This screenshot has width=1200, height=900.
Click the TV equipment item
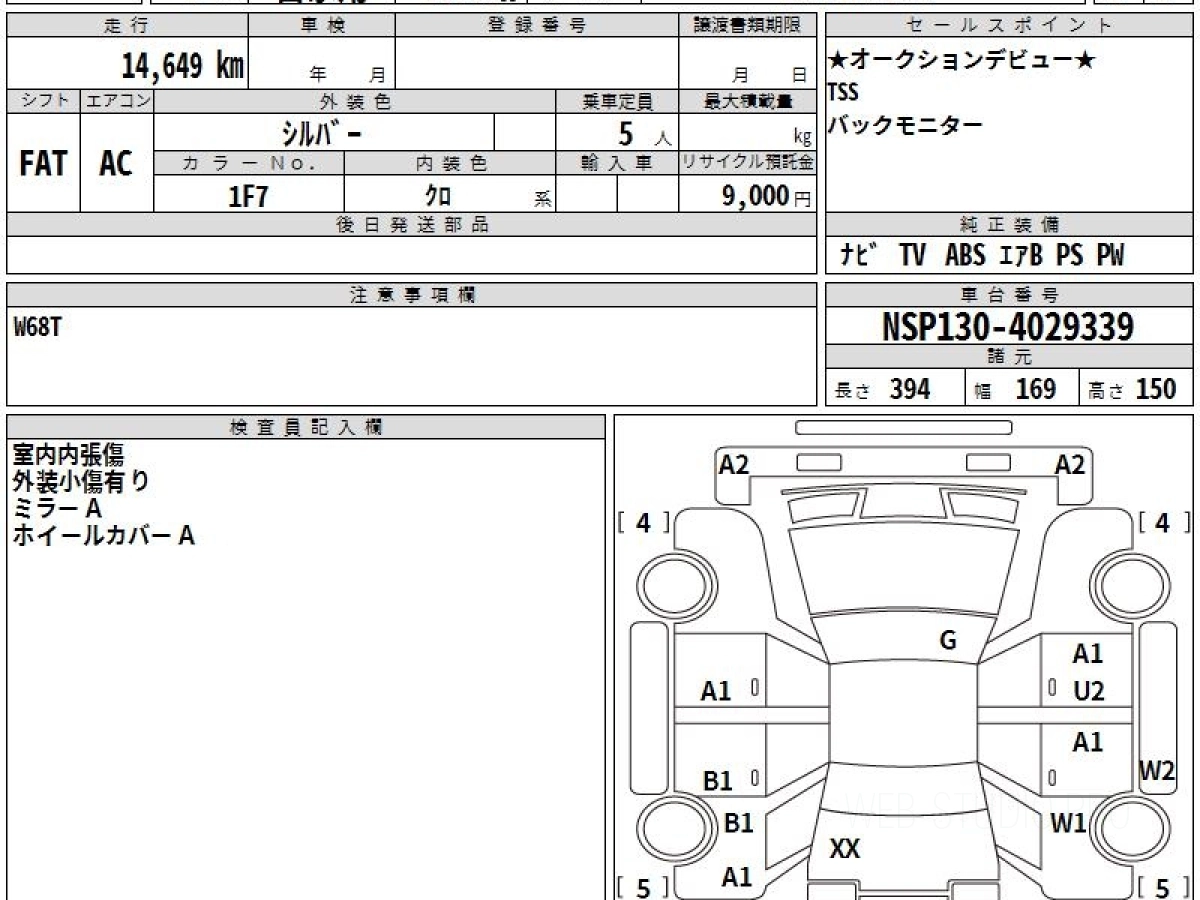[x=912, y=256]
